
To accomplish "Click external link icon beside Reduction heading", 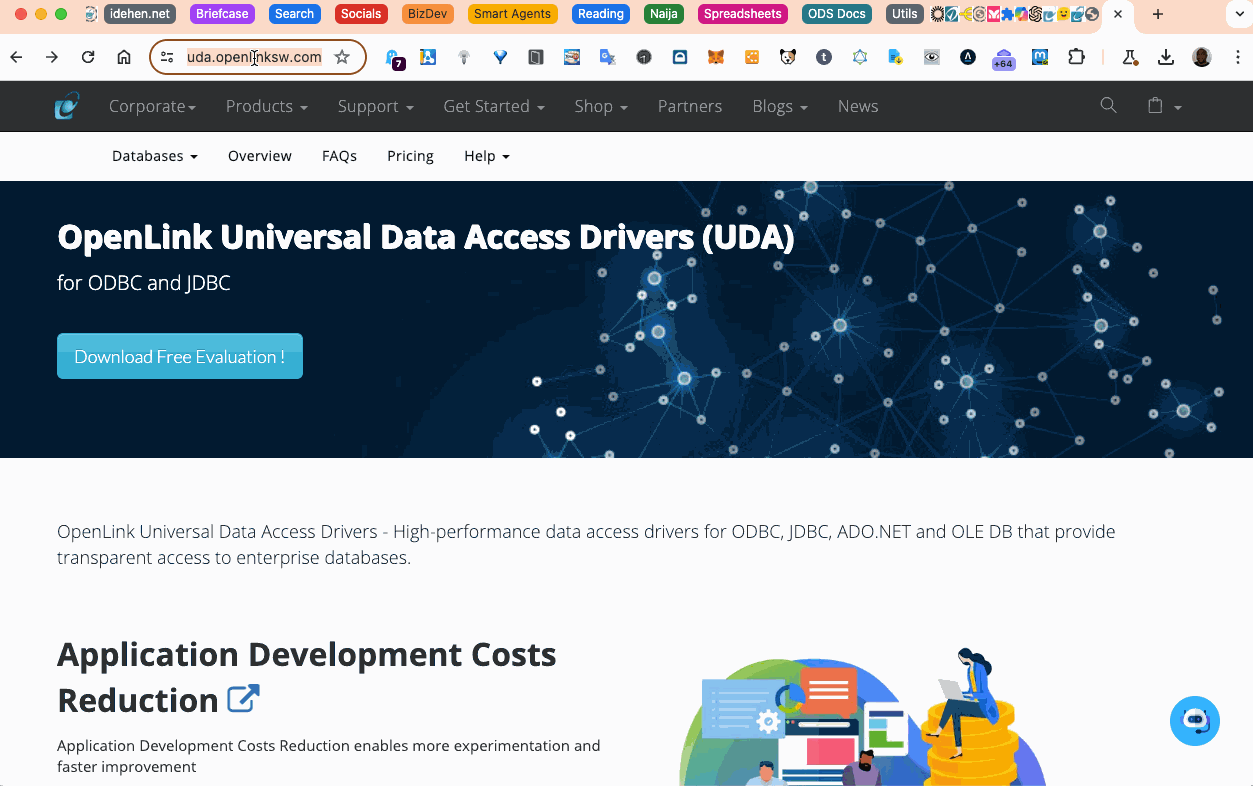I will (243, 698).
